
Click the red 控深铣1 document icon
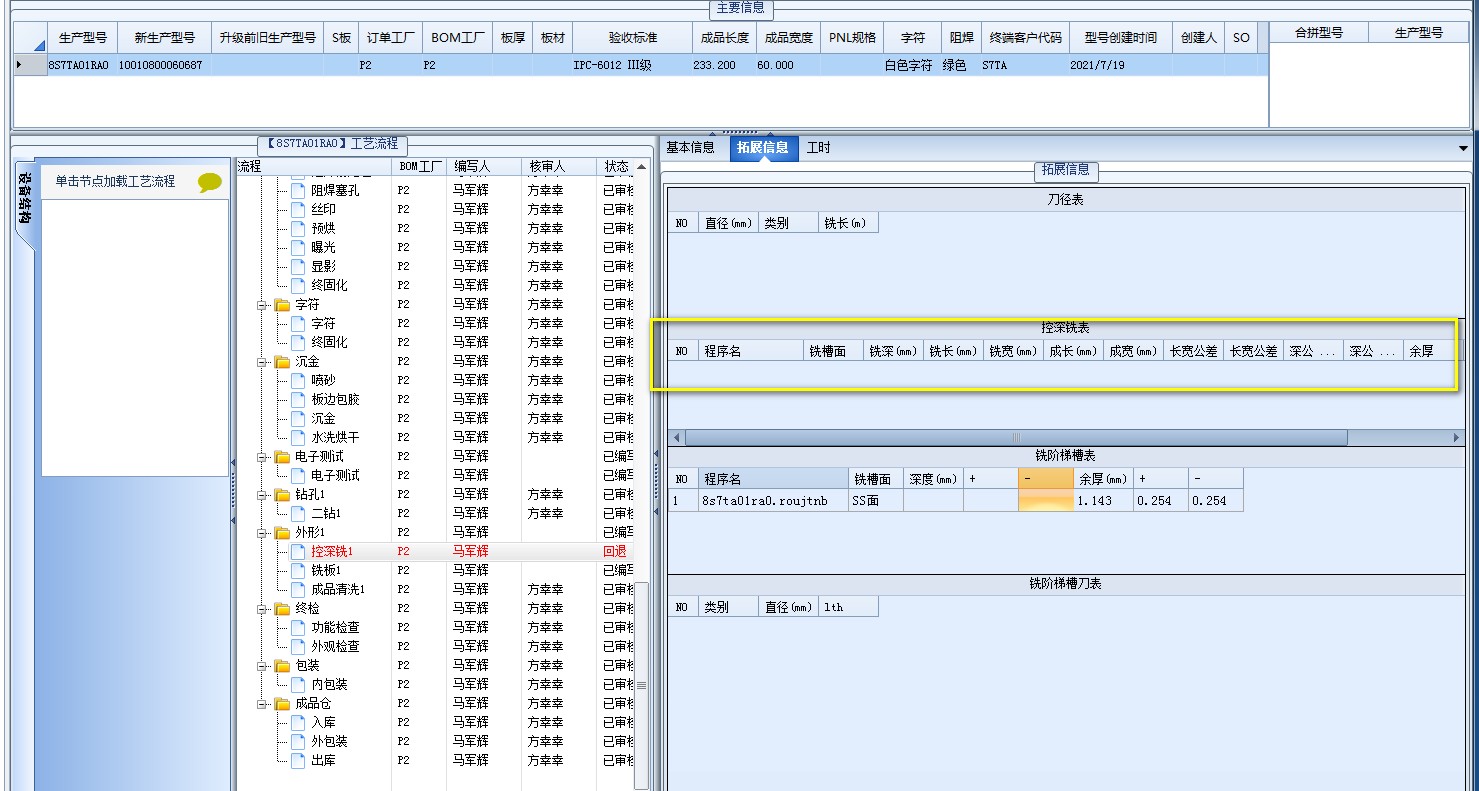point(298,551)
